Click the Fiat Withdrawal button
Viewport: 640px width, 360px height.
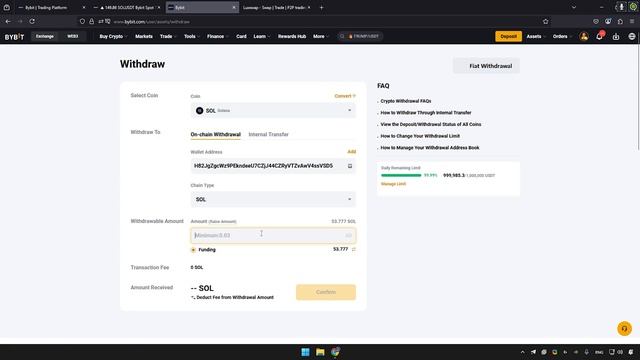pos(486,66)
